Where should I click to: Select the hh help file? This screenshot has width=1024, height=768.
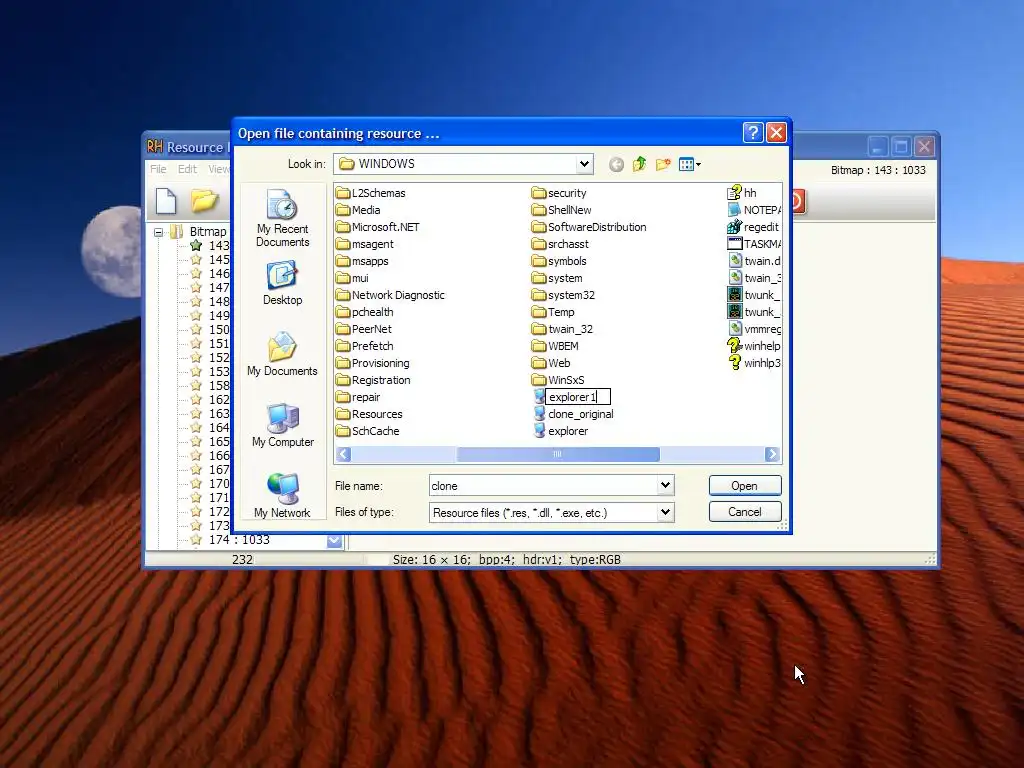pos(742,193)
